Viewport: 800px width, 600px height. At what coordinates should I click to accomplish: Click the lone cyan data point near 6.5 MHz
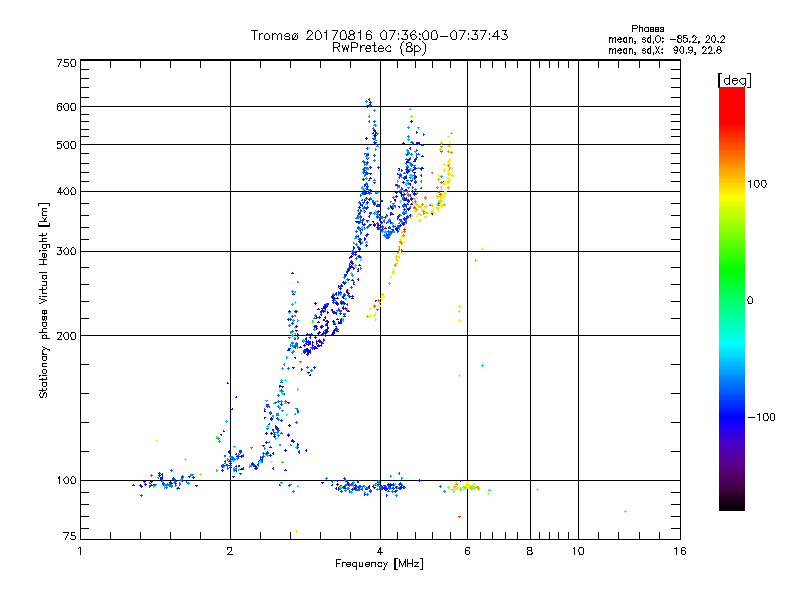click(x=482, y=366)
